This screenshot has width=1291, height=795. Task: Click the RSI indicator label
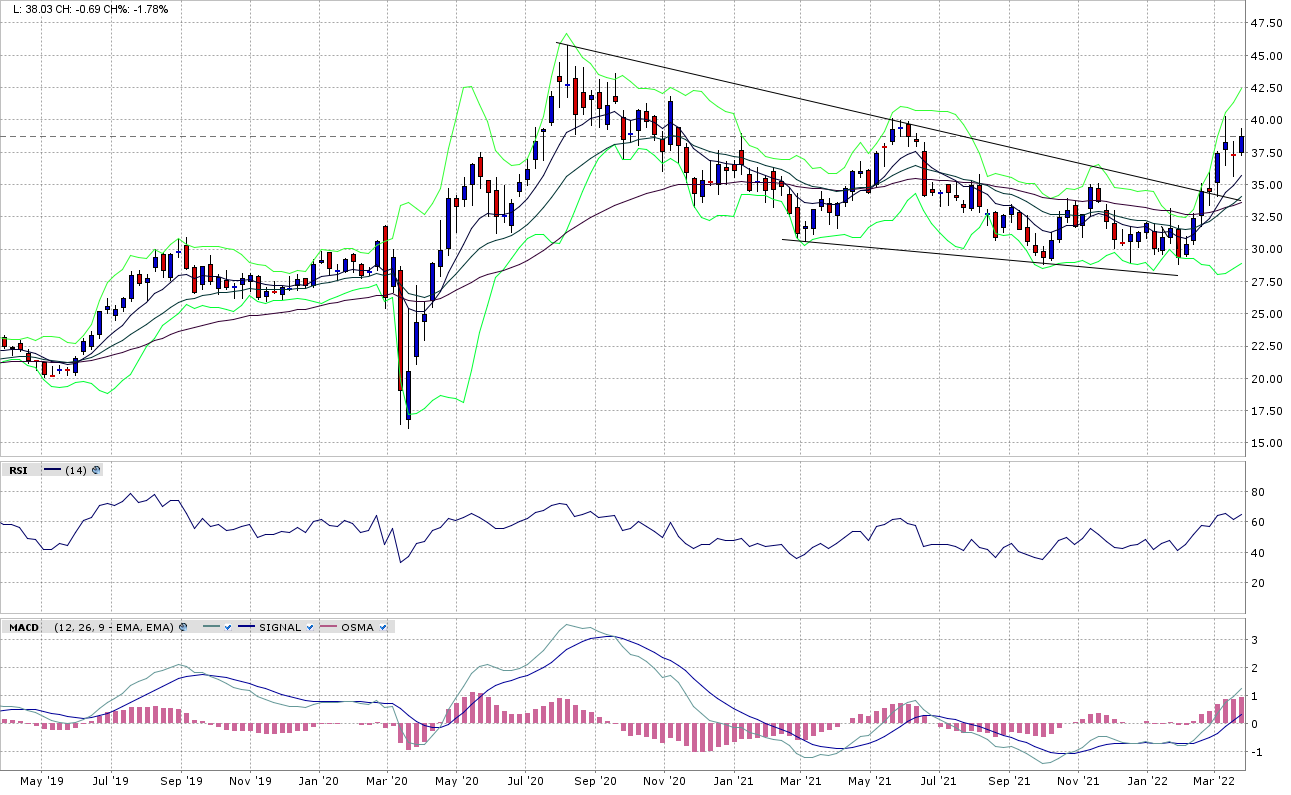pos(18,470)
